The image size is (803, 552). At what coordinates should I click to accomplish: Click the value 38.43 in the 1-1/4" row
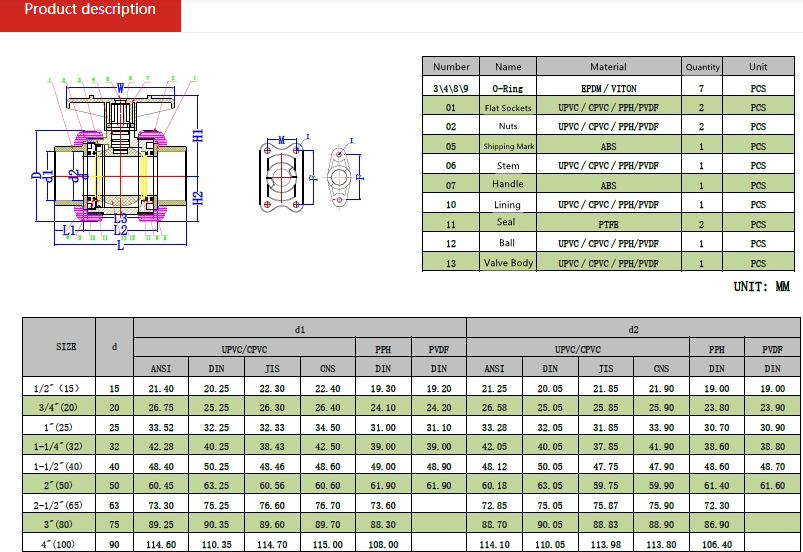272,447
